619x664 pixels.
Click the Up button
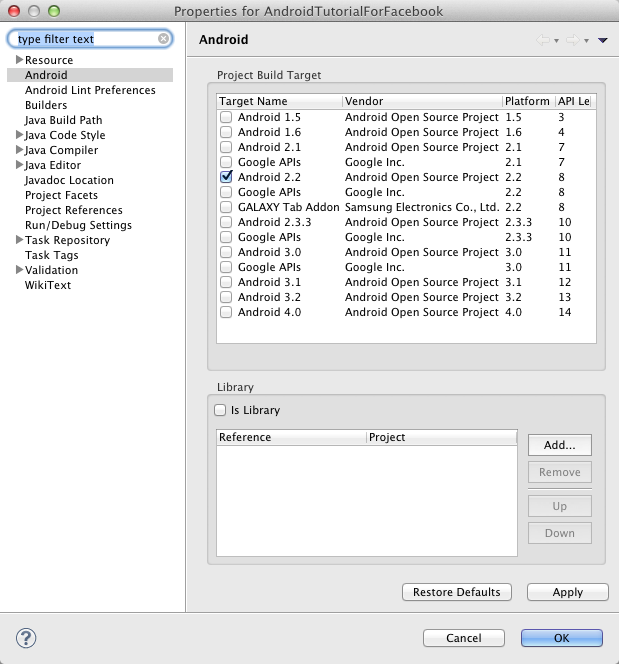pyautogui.click(x=560, y=506)
